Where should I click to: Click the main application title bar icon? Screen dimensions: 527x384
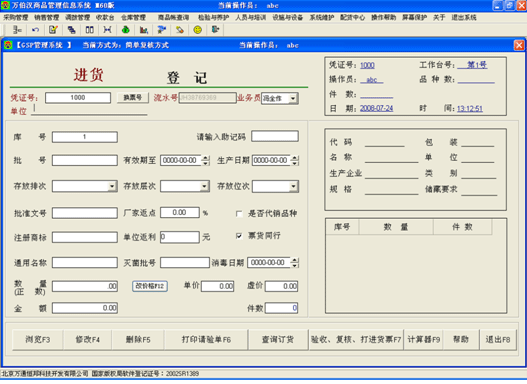tap(5, 5)
